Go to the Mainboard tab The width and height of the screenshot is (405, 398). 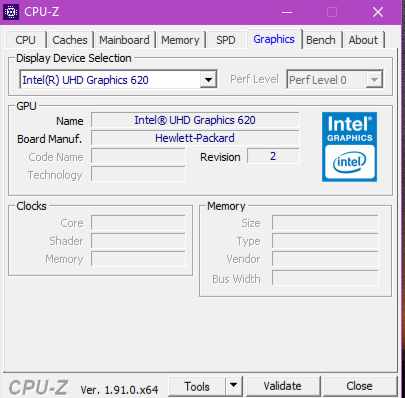124,40
